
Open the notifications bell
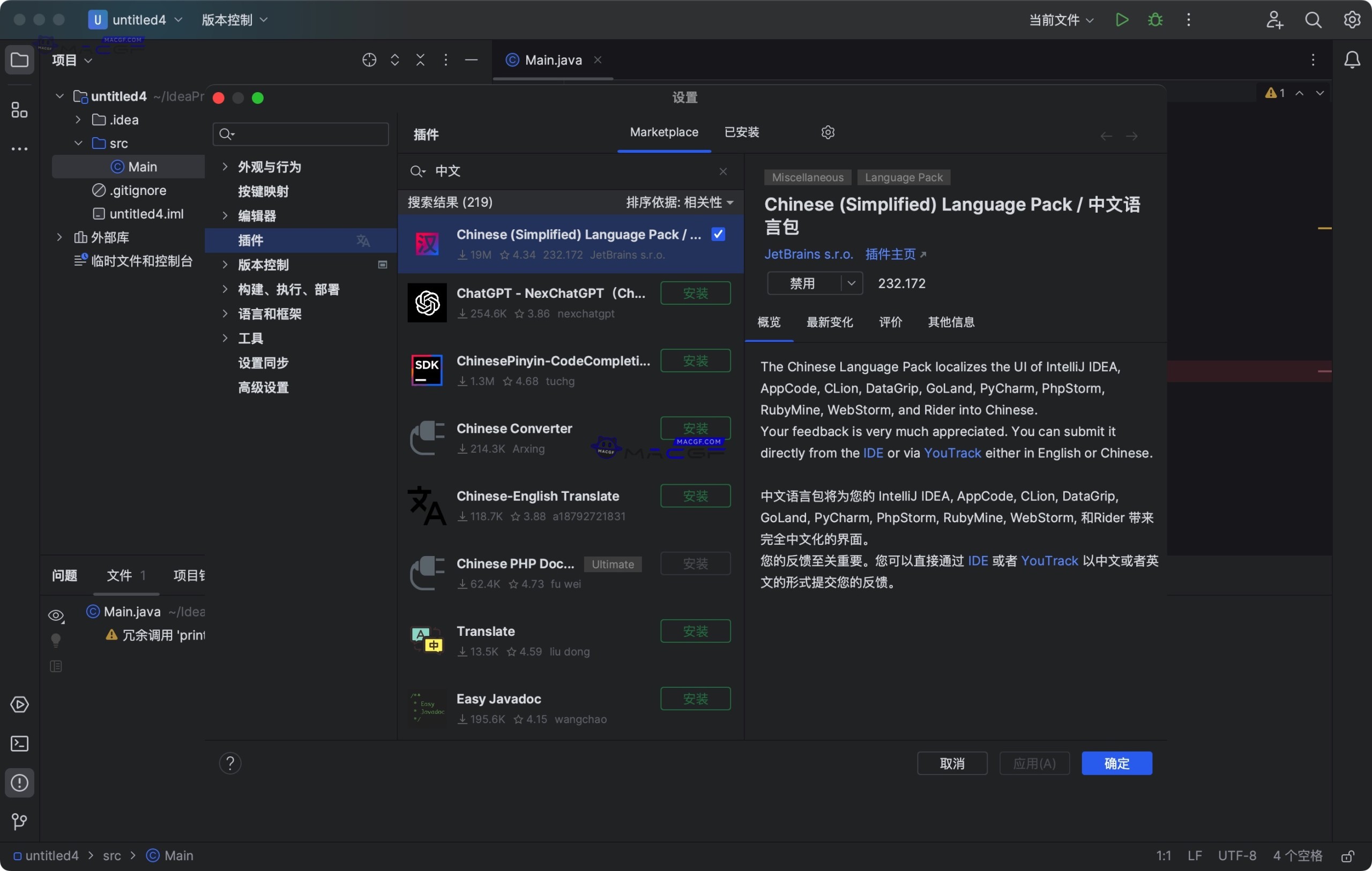point(1353,60)
